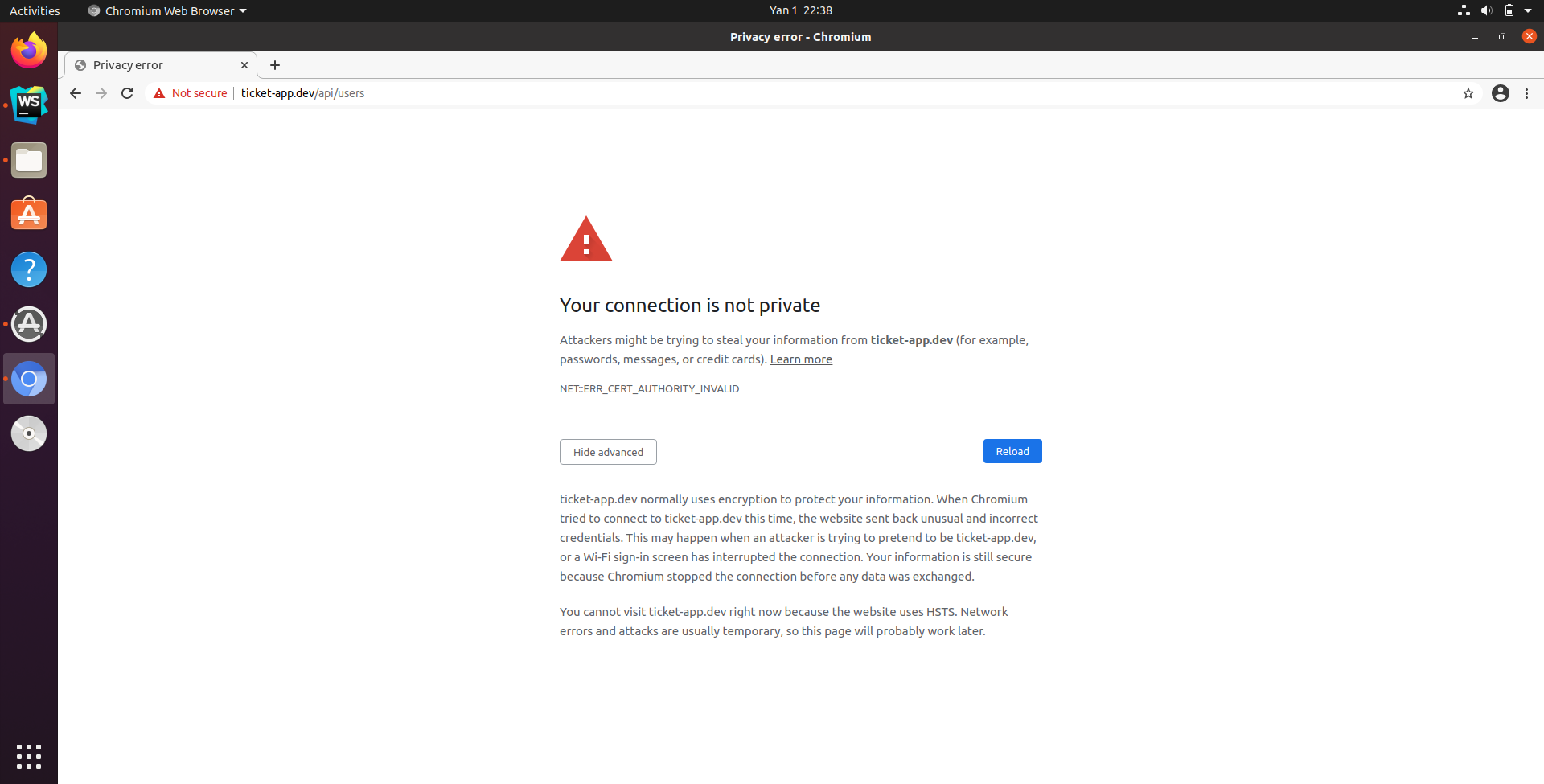Viewport: 1544px width, 784px height.
Task: Launch Firefox from the dock
Action: [29, 51]
